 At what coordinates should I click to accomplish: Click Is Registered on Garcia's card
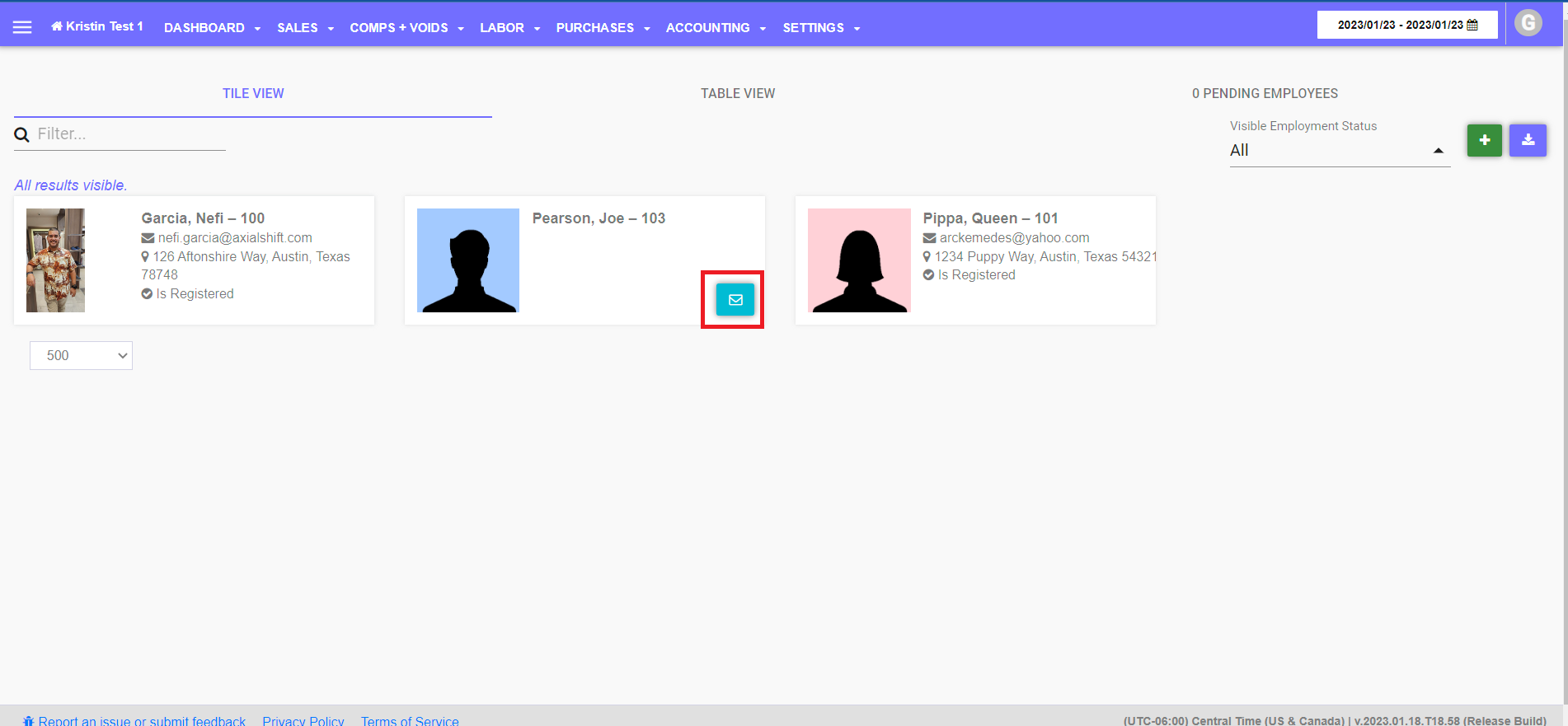(x=195, y=294)
